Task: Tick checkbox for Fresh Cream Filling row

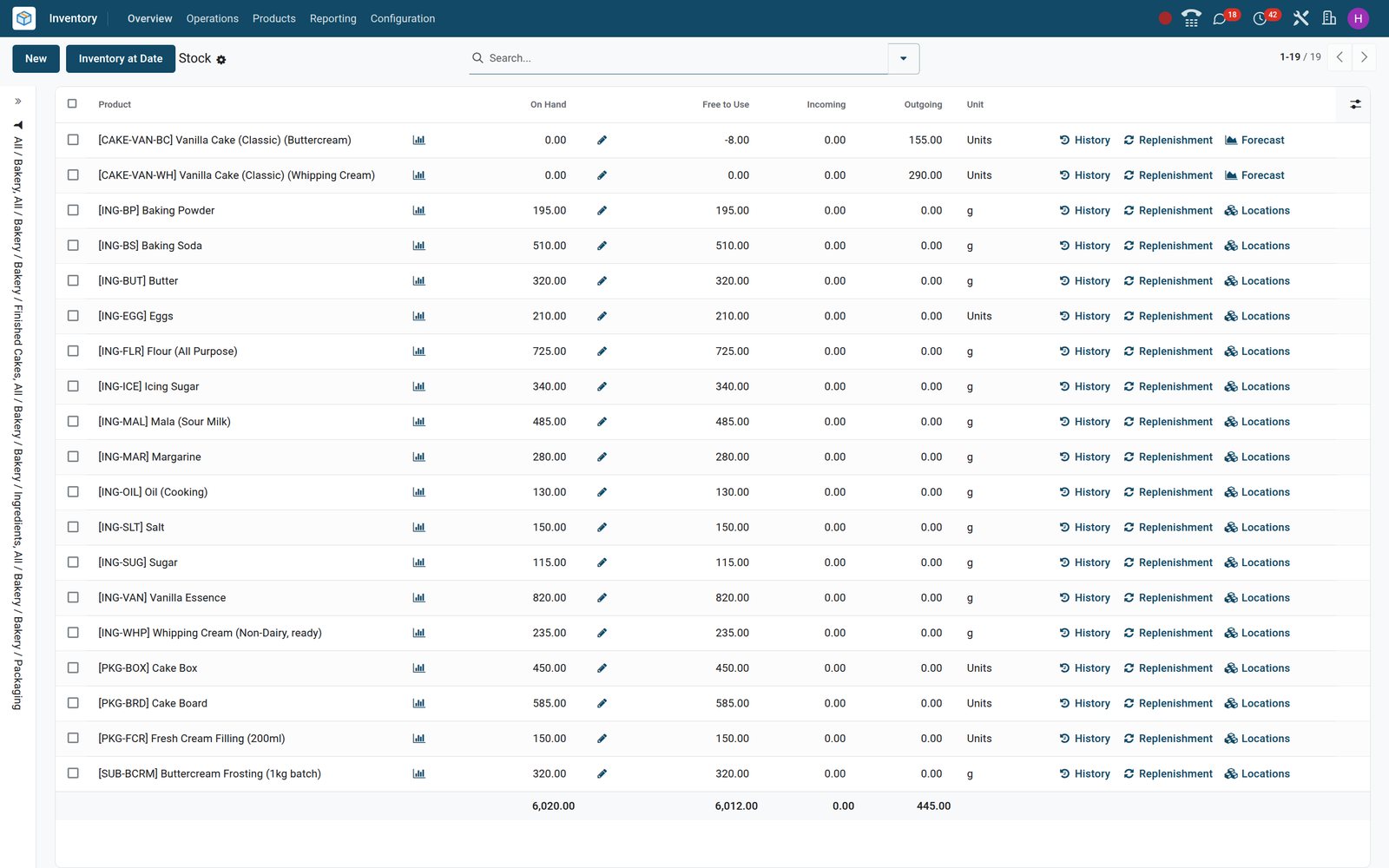Action: point(73,738)
